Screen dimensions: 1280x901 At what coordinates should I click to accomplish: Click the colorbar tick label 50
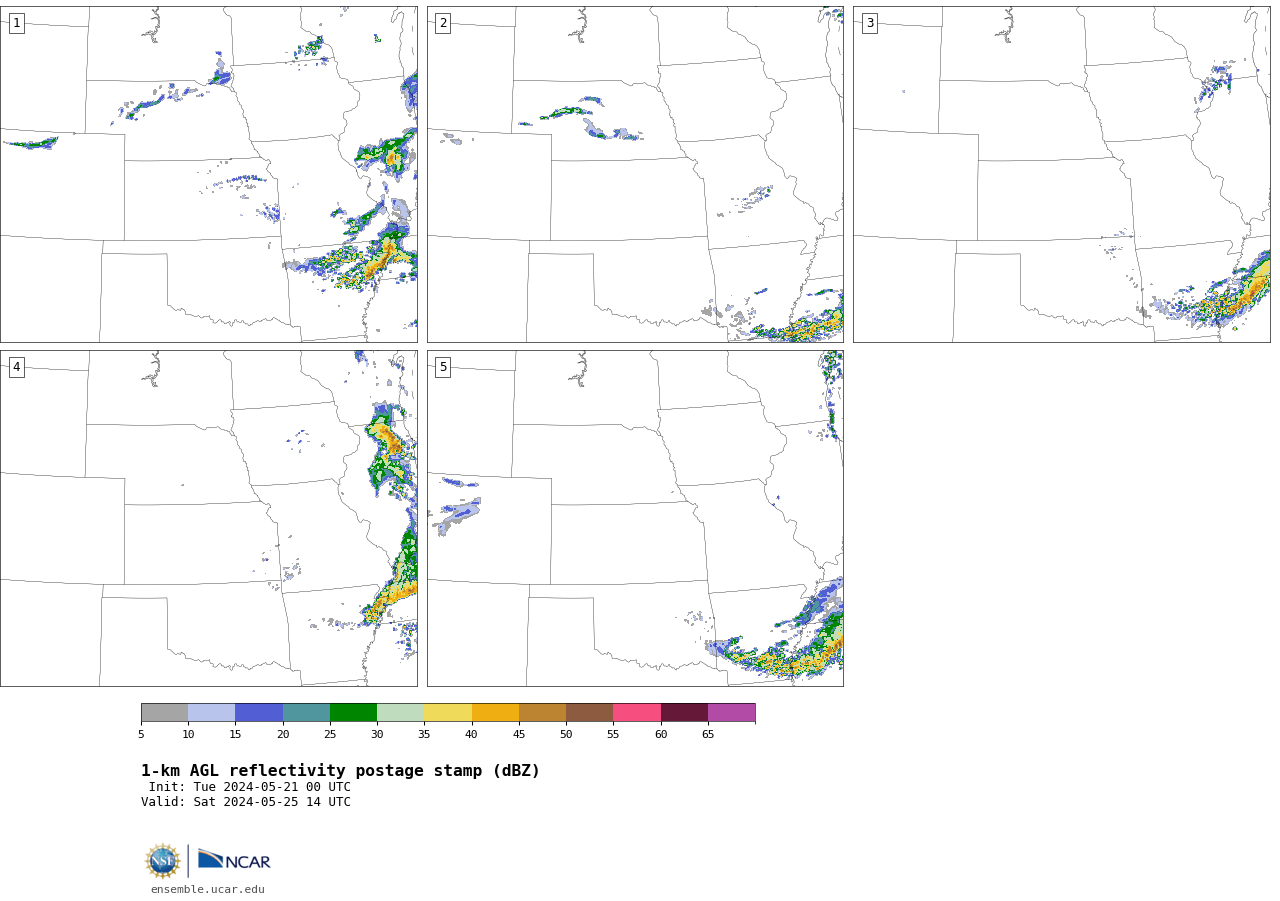566,735
